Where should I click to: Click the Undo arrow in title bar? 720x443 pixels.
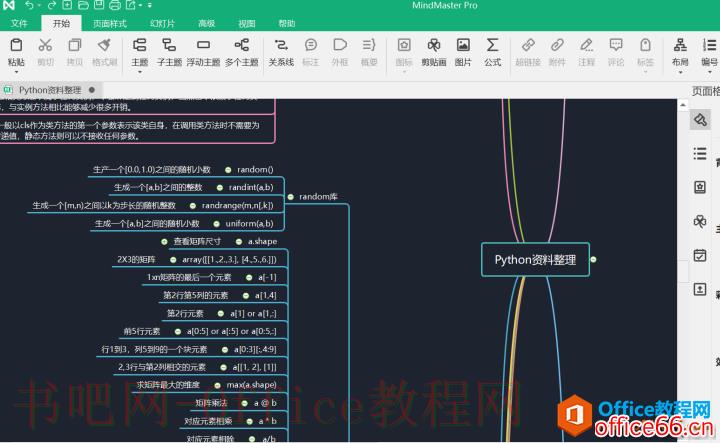29,6
